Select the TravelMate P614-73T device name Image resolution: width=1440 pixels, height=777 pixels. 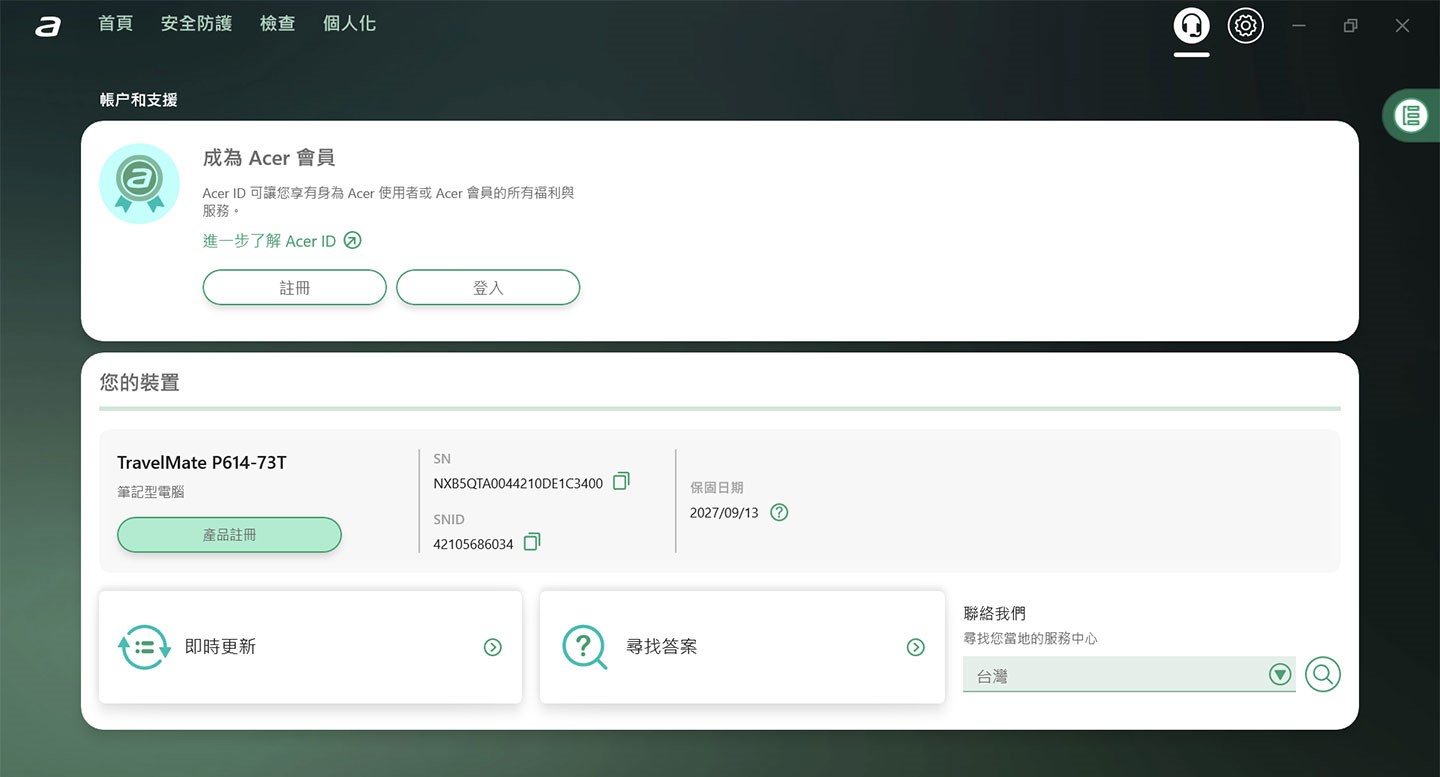[202, 463]
